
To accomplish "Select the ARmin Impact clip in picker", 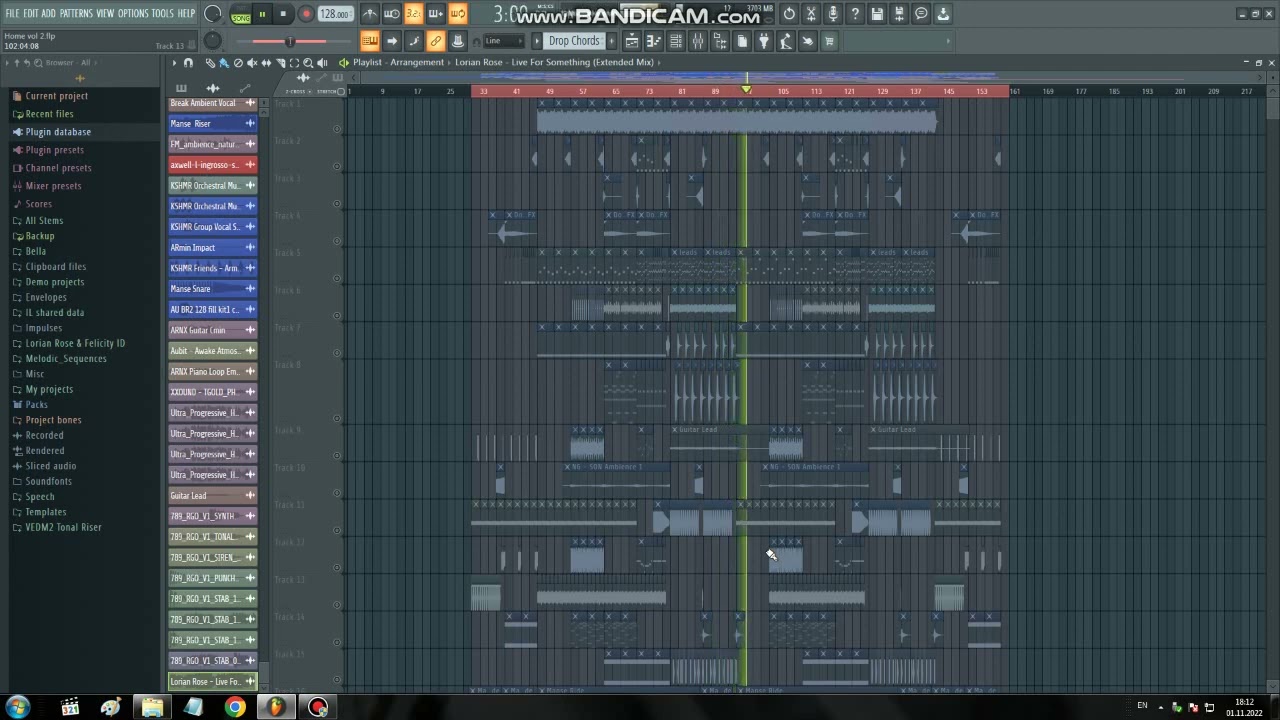I will [x=213, y=248].
